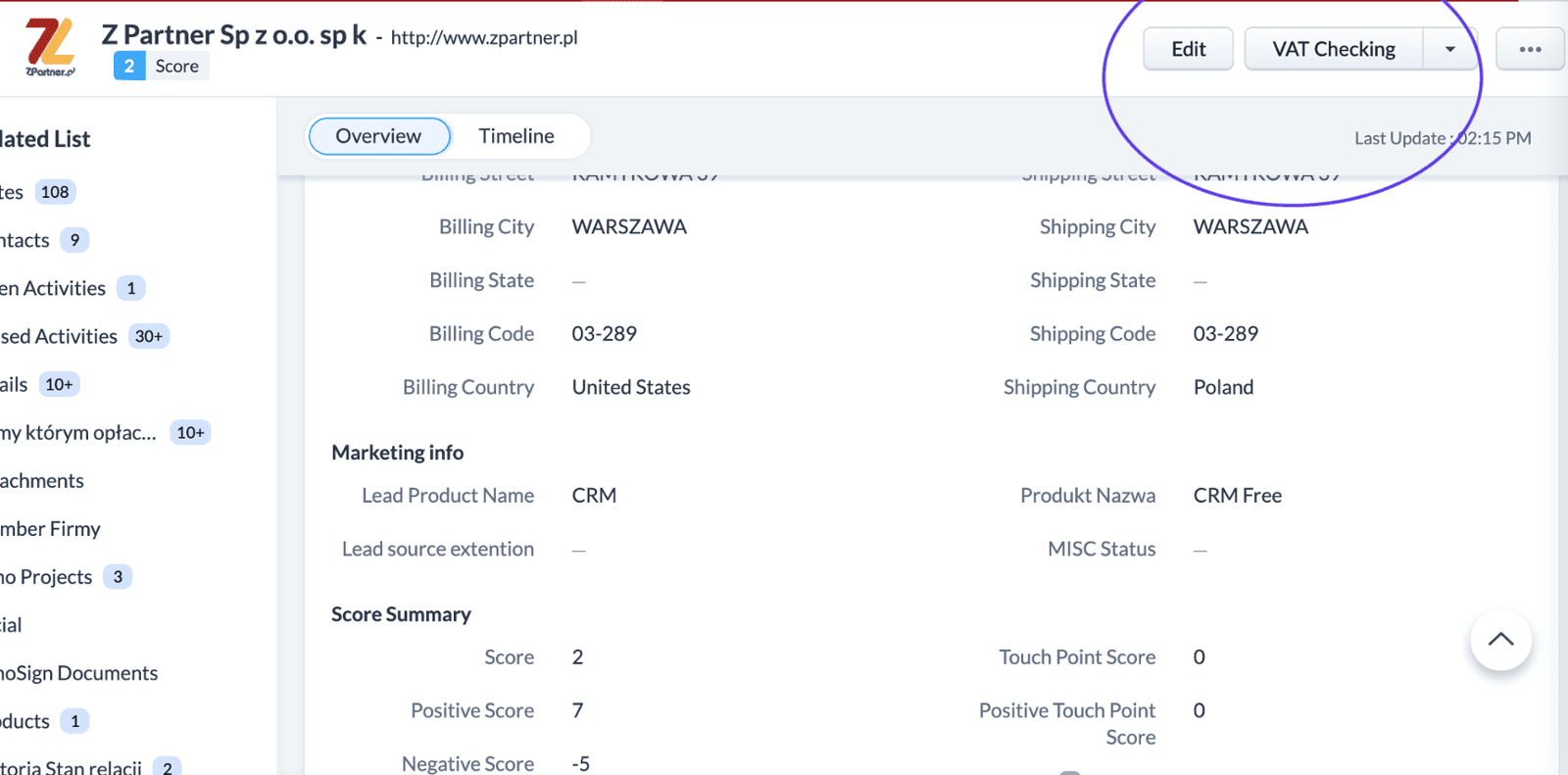Click the blue score badge showing 2
The image size is (1568, 775).
129,66
